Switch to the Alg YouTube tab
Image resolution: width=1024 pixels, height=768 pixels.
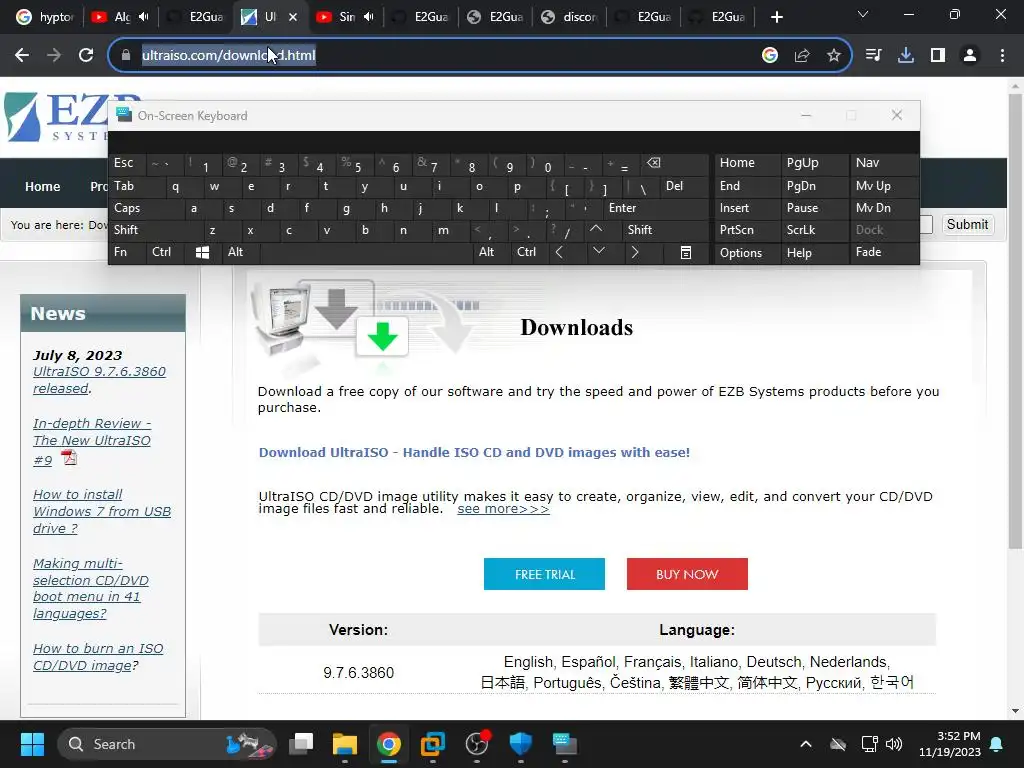click(x=111, y=17)
